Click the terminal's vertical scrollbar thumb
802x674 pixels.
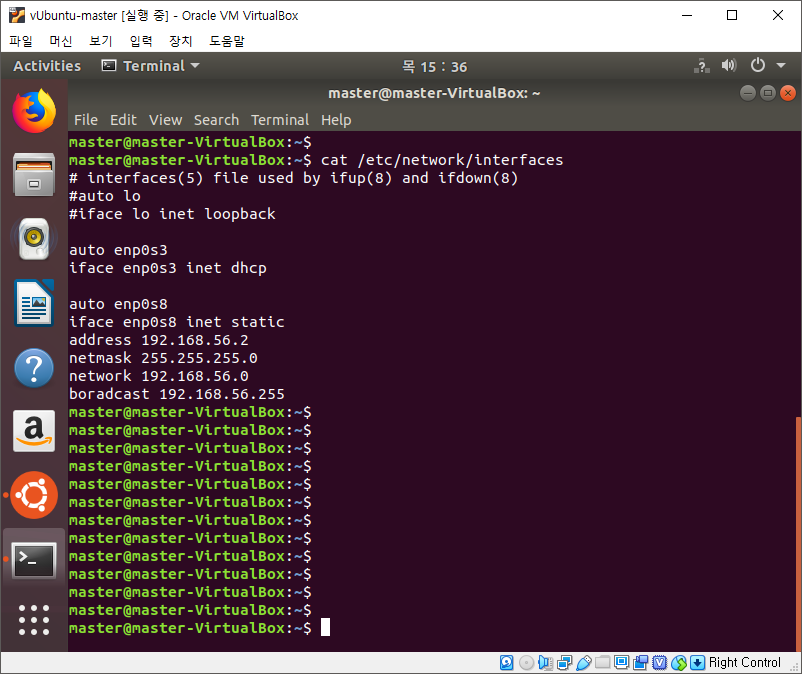798,534
